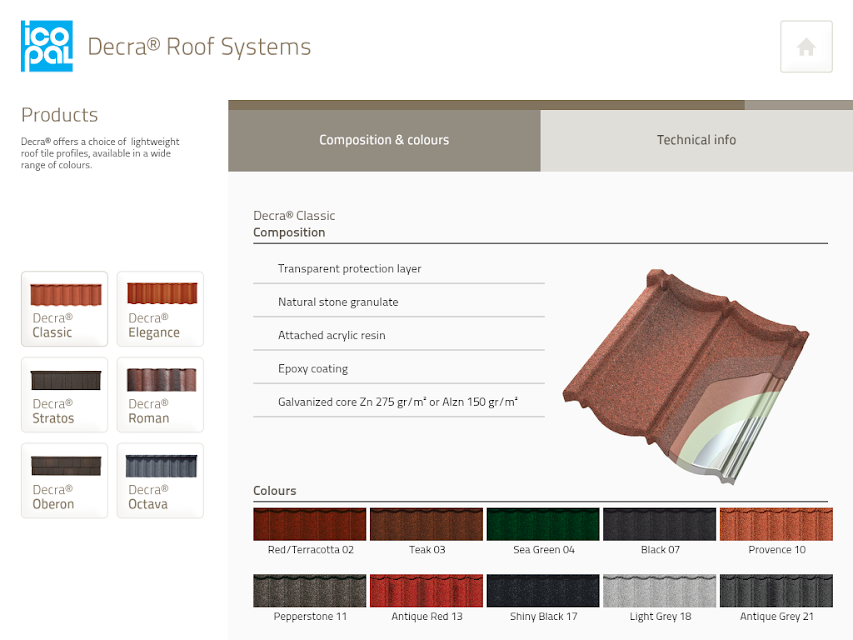Choose the Decra Octava product
This screenshot has height=640, width=853.
pyautogui.click(x=160, y=481)
